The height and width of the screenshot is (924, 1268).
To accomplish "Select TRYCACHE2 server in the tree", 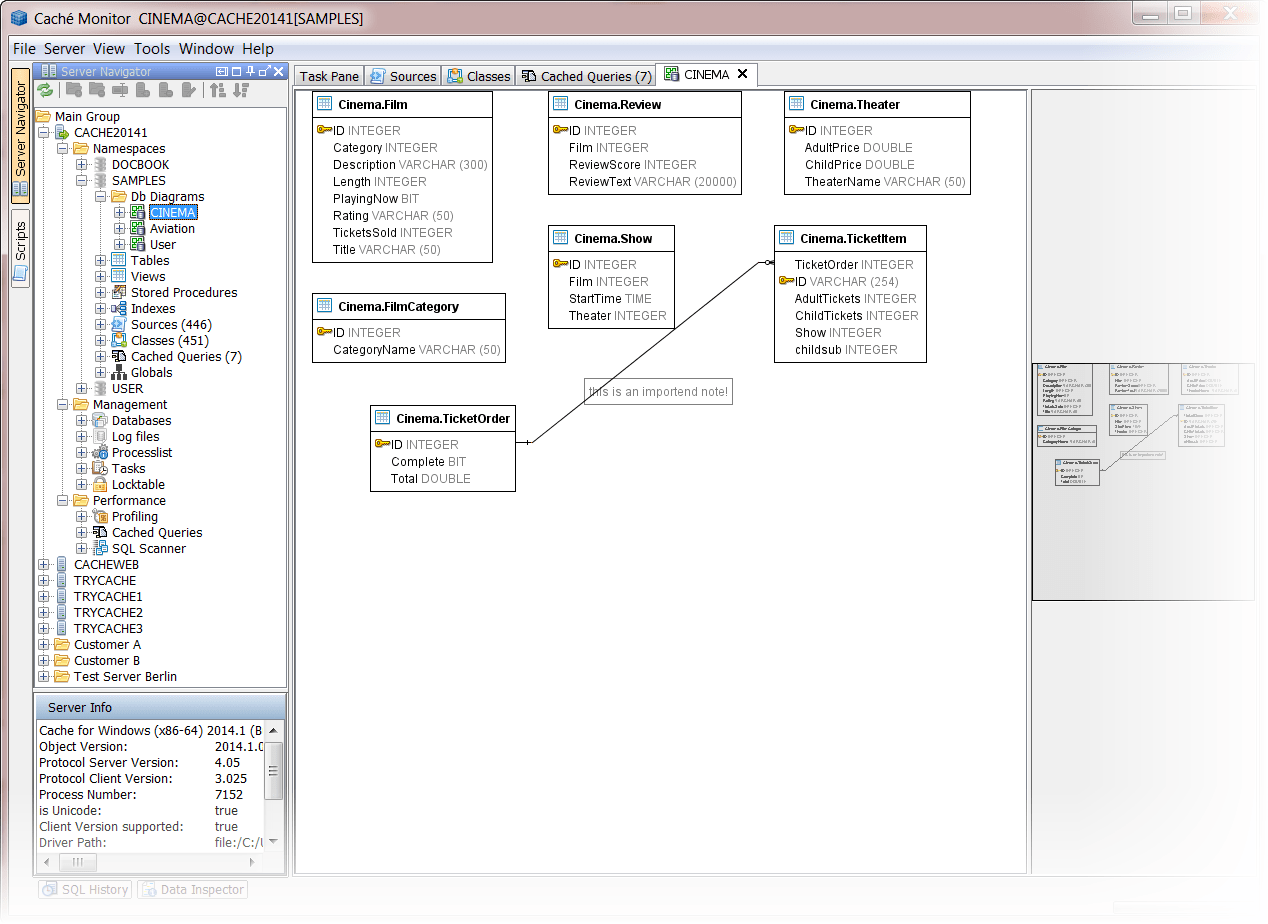I will point(108,613).
